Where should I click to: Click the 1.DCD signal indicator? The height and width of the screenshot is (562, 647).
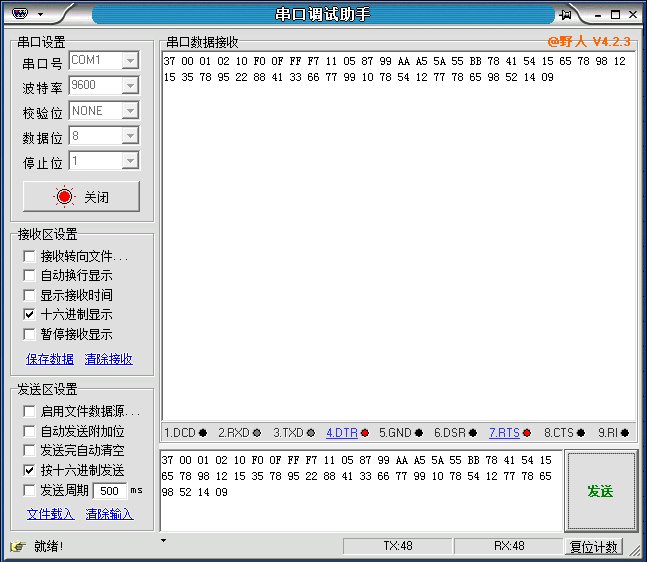pyautogui.click(x=203, y=433)
